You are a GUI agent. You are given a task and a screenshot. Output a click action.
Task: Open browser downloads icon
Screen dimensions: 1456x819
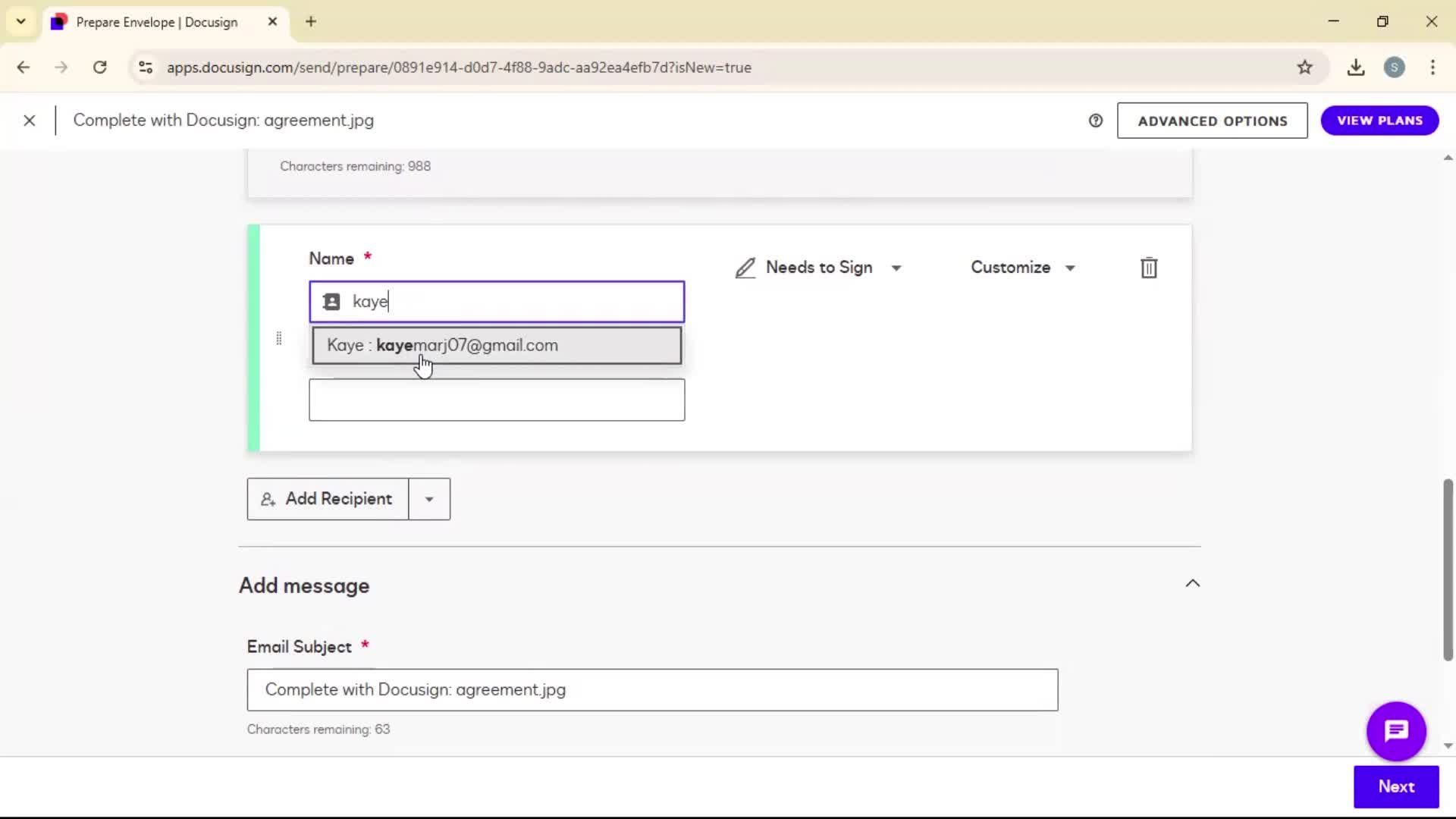click(1356, 67)
